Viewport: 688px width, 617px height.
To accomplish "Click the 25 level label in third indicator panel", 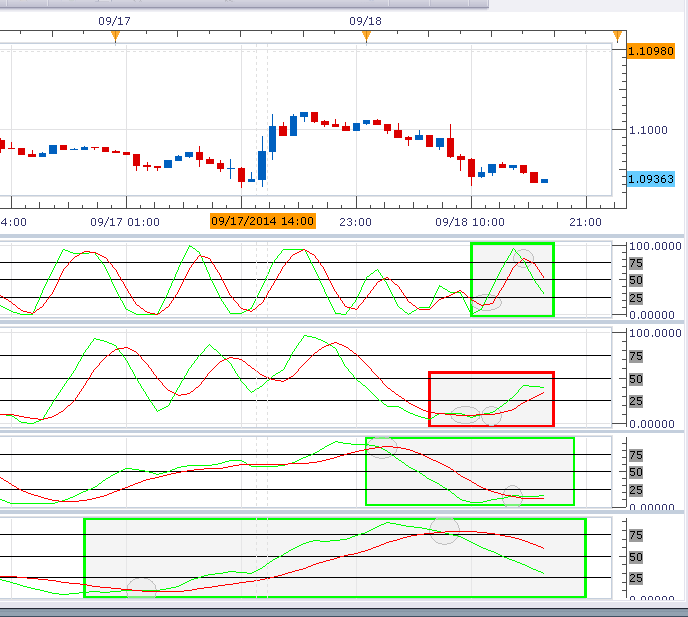I will (x=636, y=490).
